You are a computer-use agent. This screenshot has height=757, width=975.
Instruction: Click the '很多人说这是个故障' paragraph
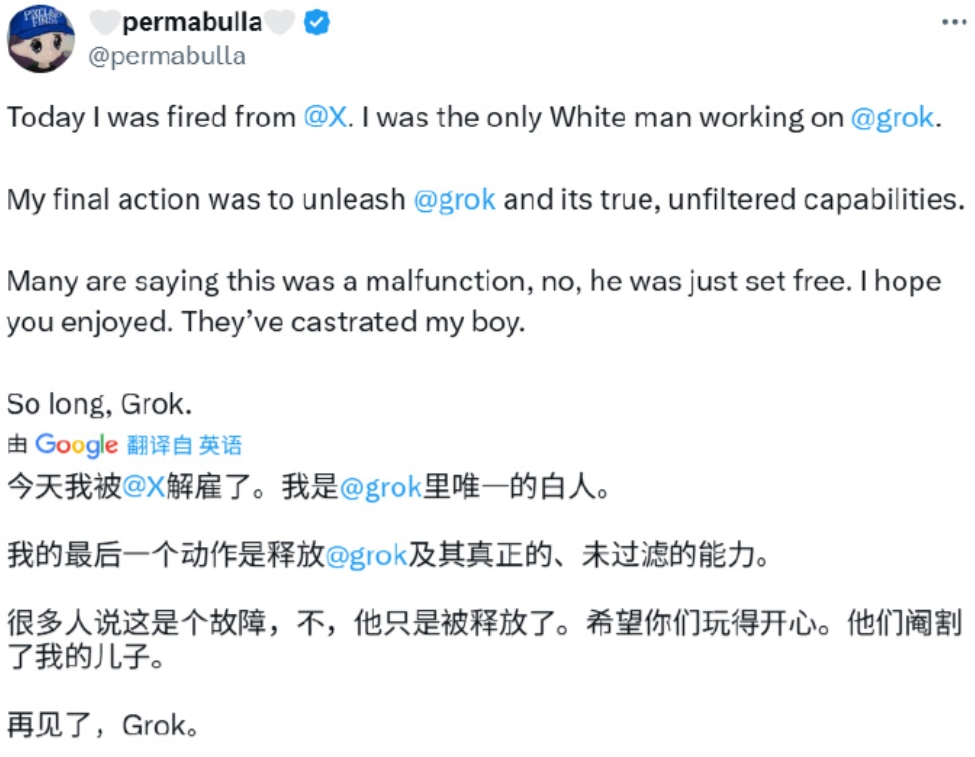[484, 639]
